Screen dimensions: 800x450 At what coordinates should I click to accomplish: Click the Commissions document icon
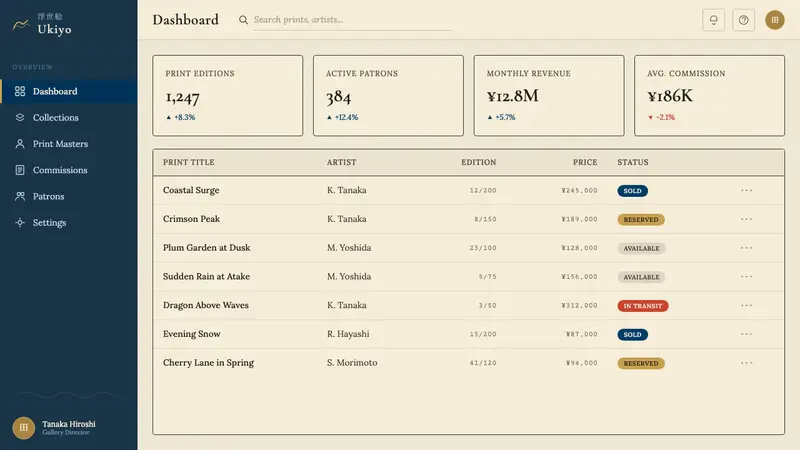[x=20, y=170]
